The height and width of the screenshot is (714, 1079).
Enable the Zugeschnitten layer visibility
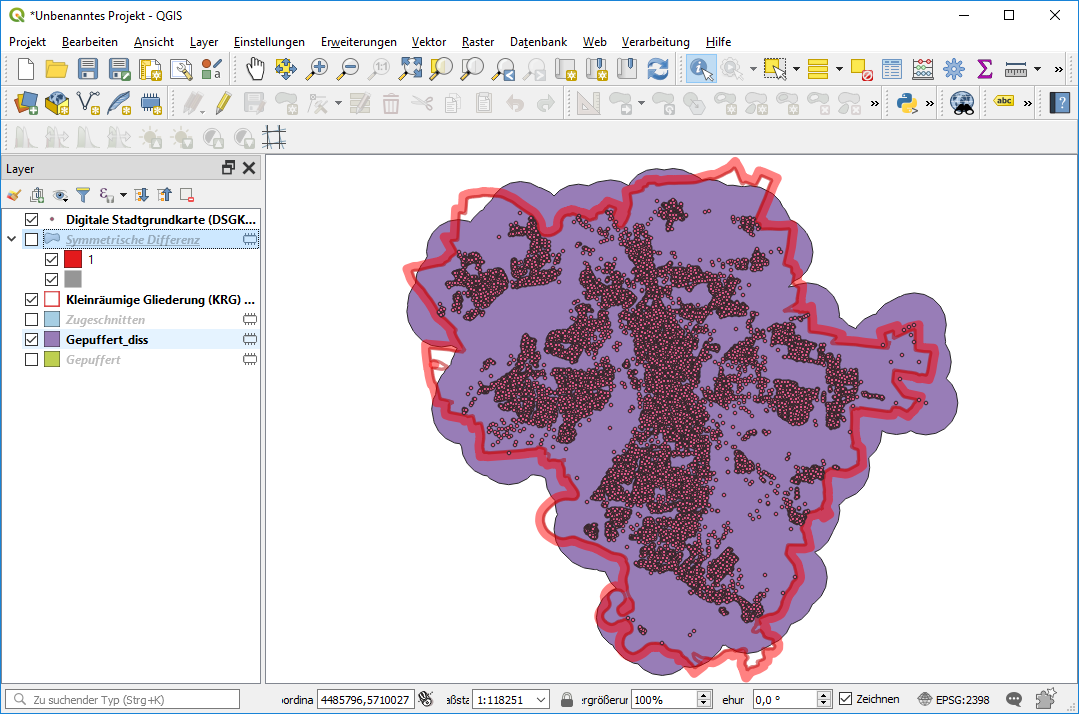coord(31,320)
